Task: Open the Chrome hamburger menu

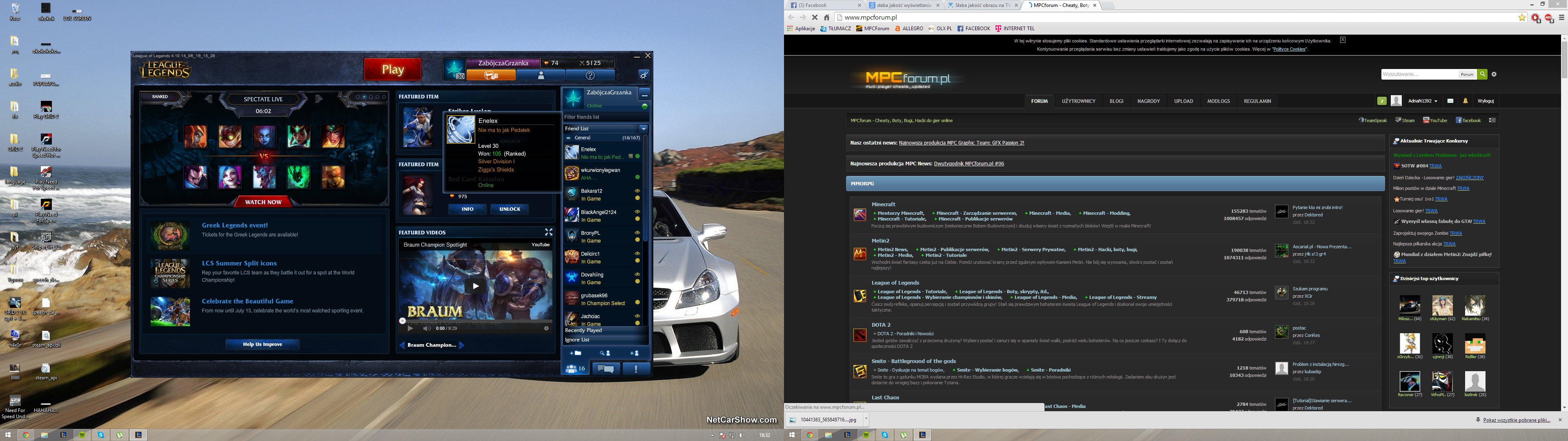Action: click(x=1562, y=18)
